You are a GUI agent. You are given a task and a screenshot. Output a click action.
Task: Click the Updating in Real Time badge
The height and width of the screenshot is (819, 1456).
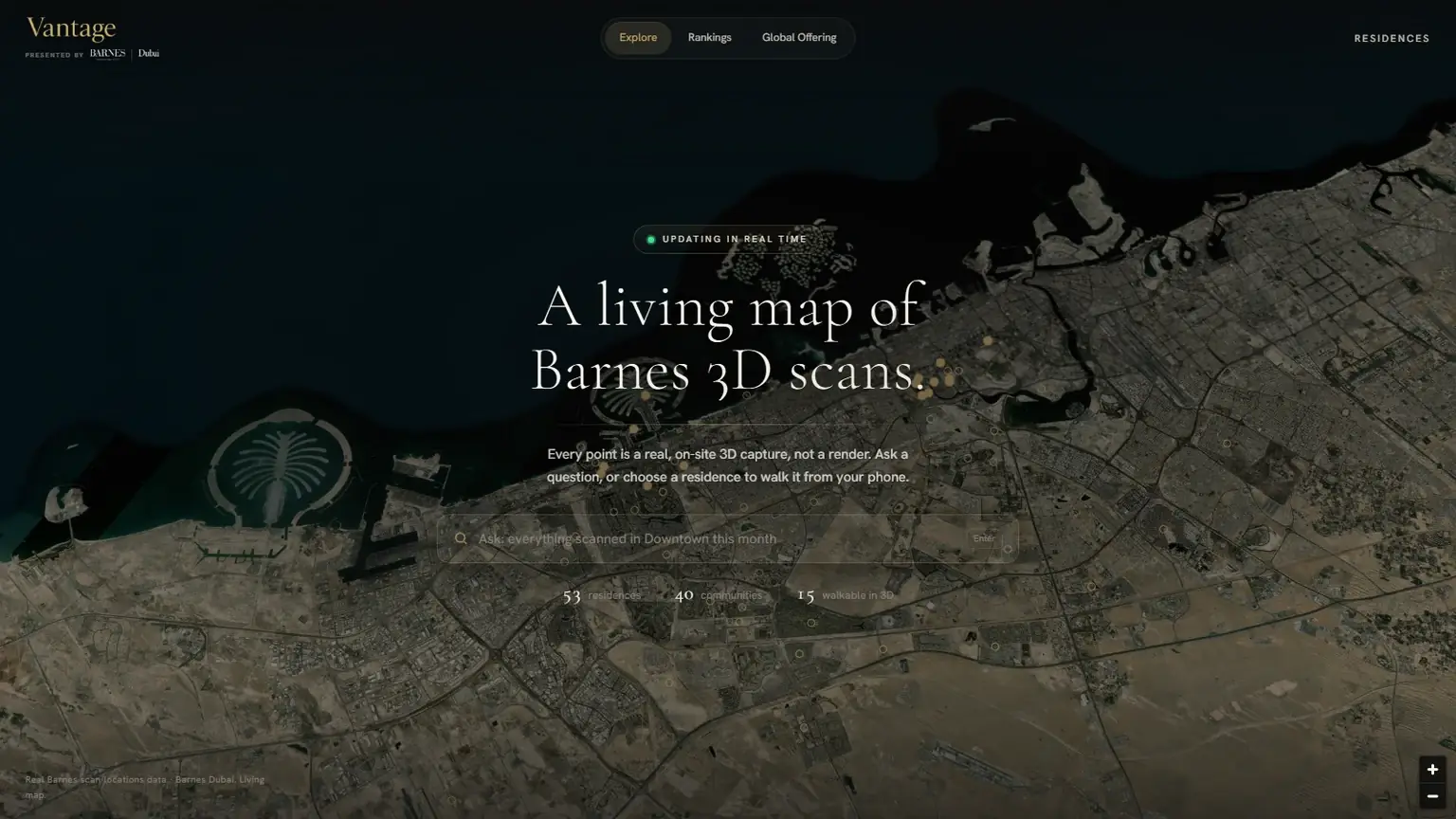click(727, 239)
